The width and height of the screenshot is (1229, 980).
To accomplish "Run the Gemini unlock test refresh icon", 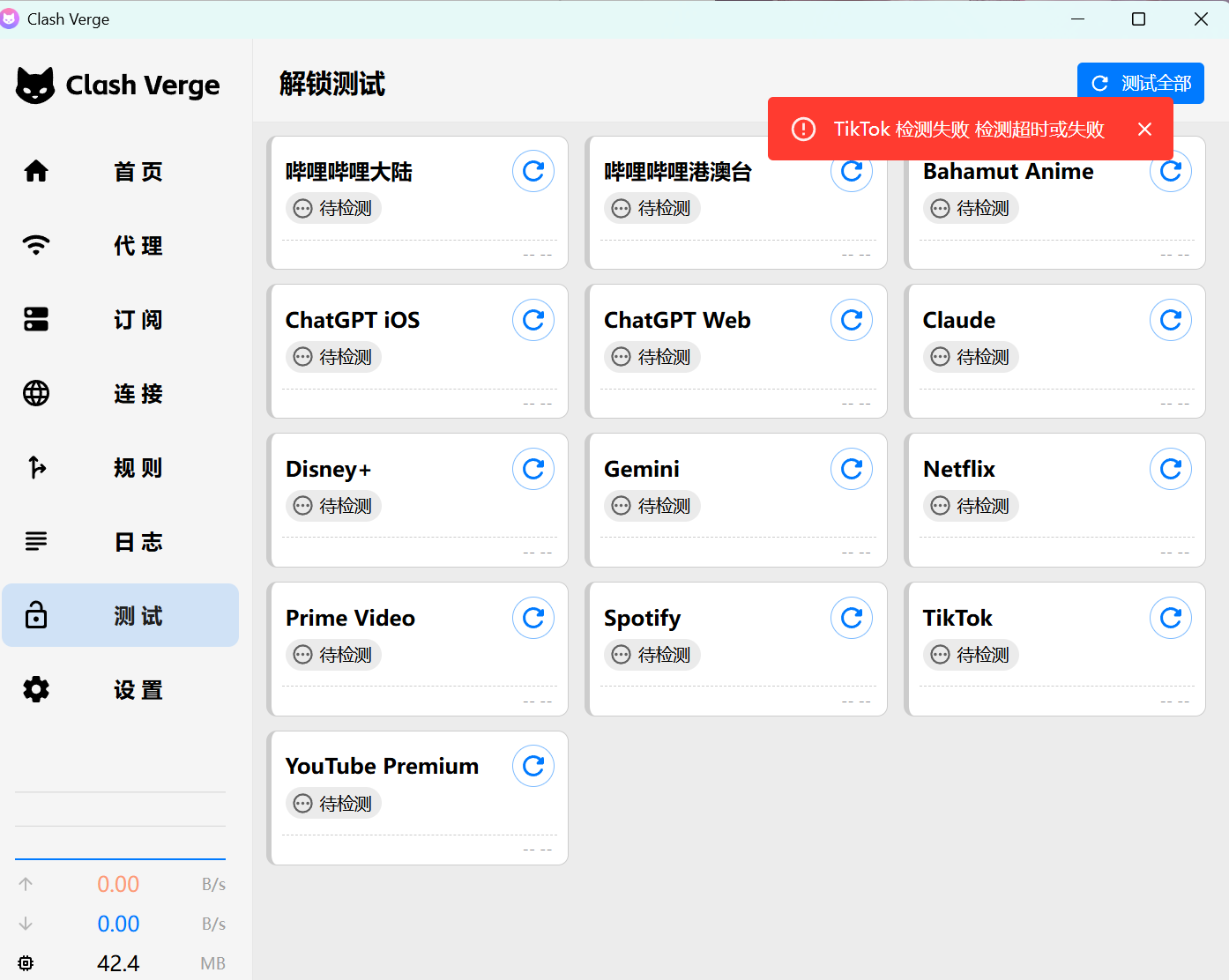I will [852, 469].
